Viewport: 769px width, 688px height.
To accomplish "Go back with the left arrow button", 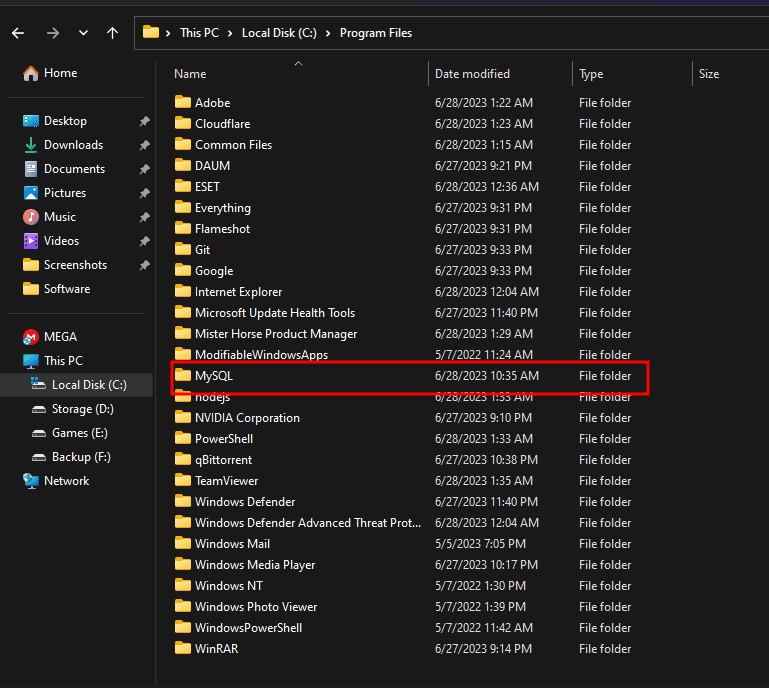I will coord(18,33).
